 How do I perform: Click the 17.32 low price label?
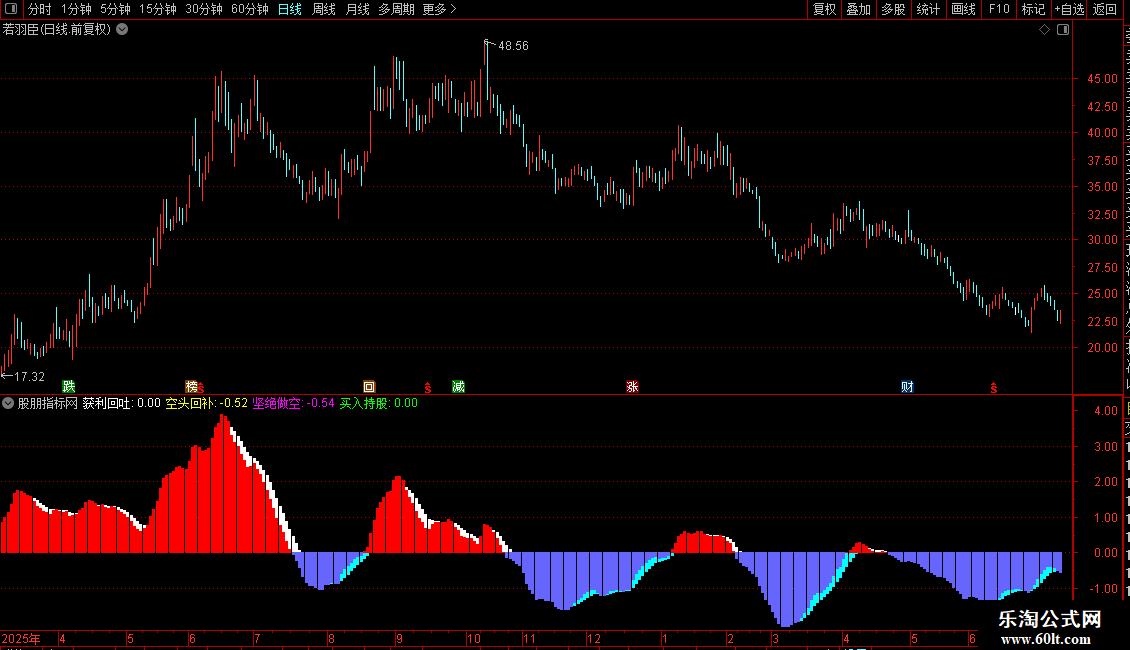[x=29, y=376]
